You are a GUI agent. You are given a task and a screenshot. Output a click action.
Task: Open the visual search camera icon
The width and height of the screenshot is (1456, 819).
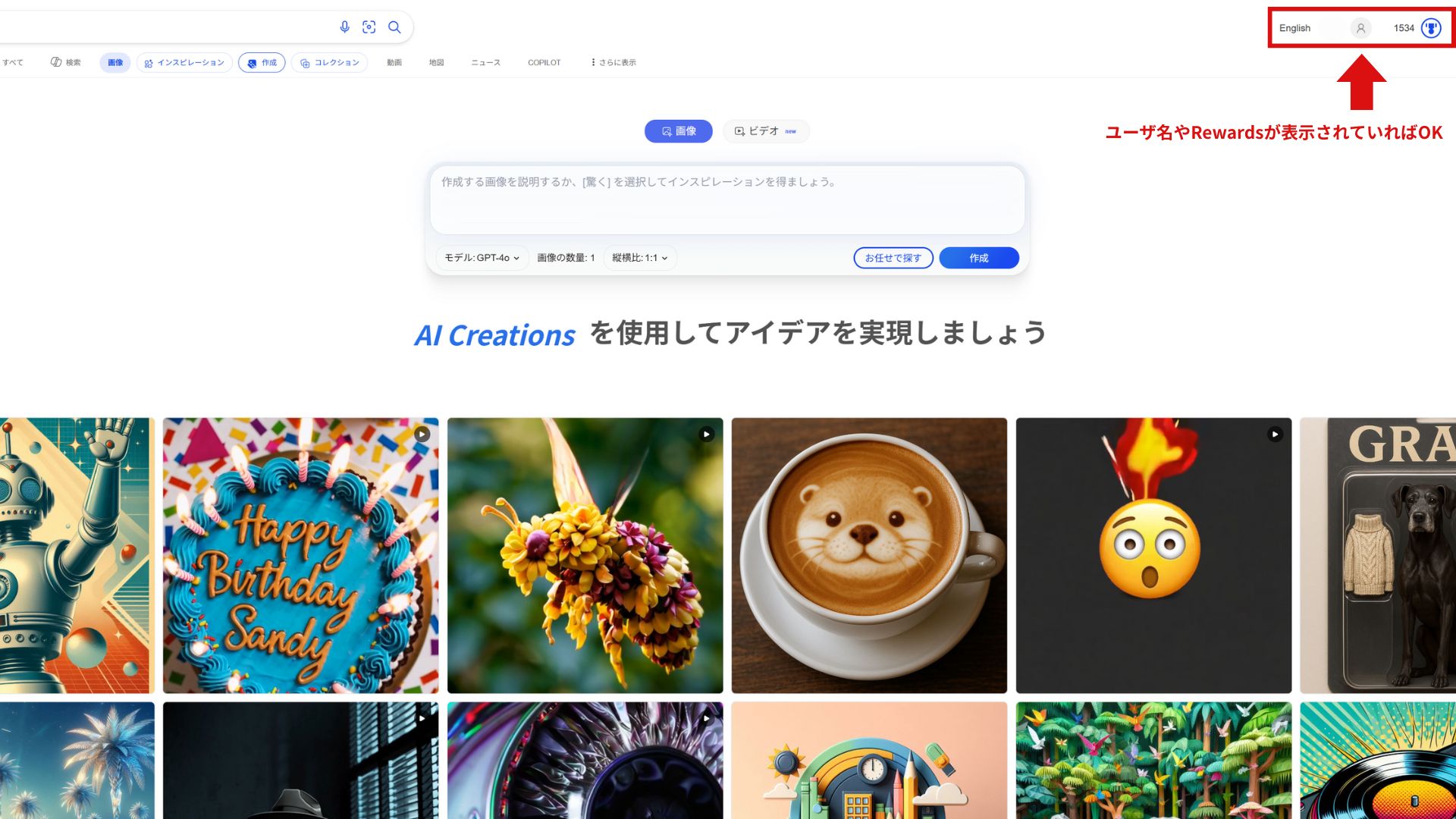pos(369,27)
